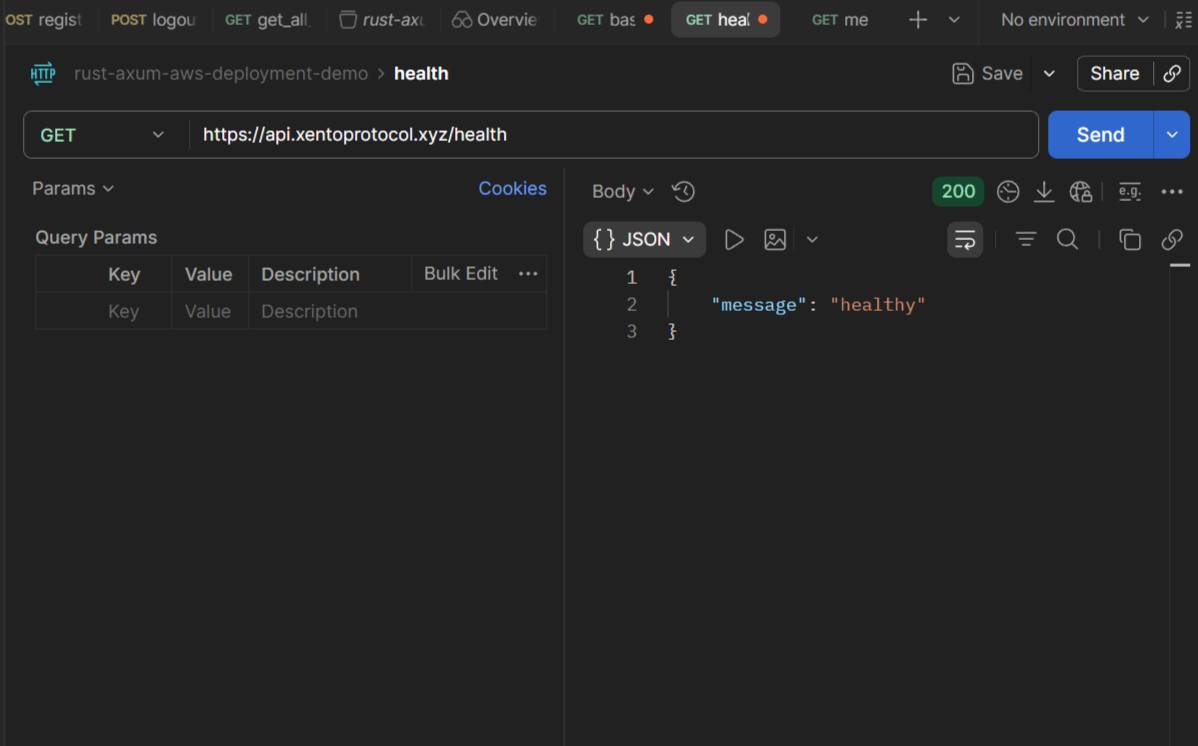Click line number 2 in response
The height and width of the screenshot is (746, 1198).
[631, 304]
